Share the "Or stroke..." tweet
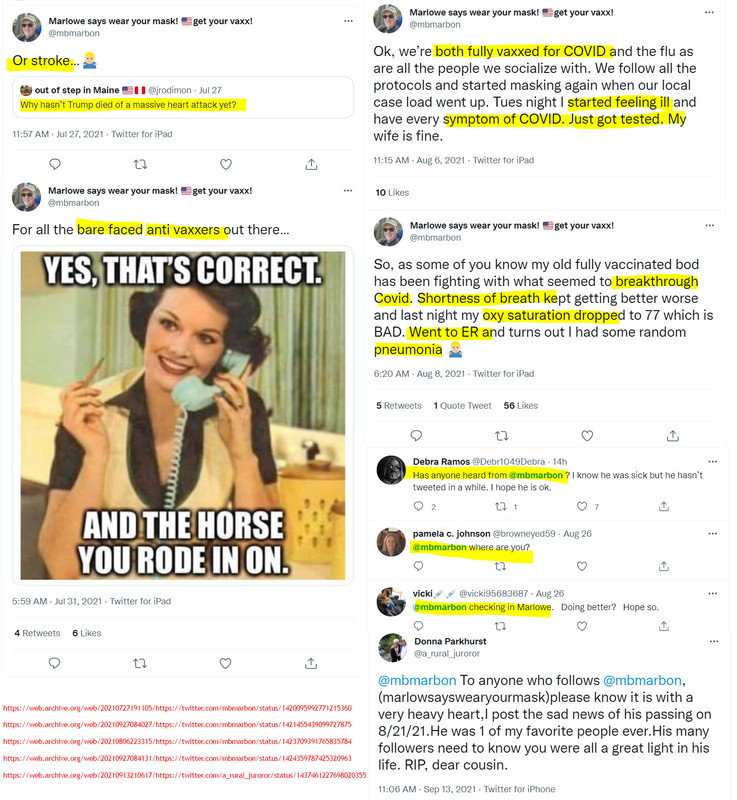 pos(312,164)
